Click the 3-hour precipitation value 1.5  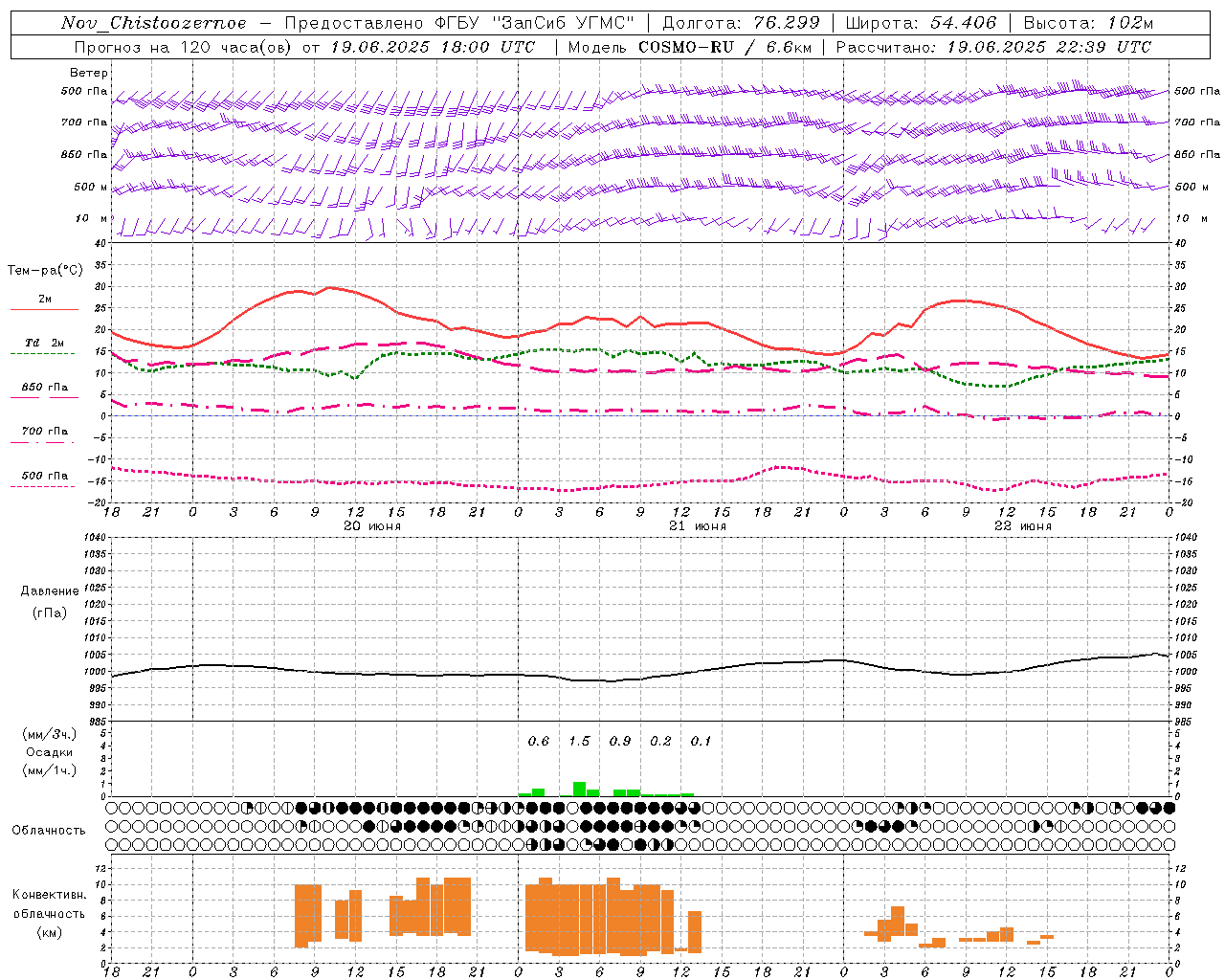click(x=579, y=741)
